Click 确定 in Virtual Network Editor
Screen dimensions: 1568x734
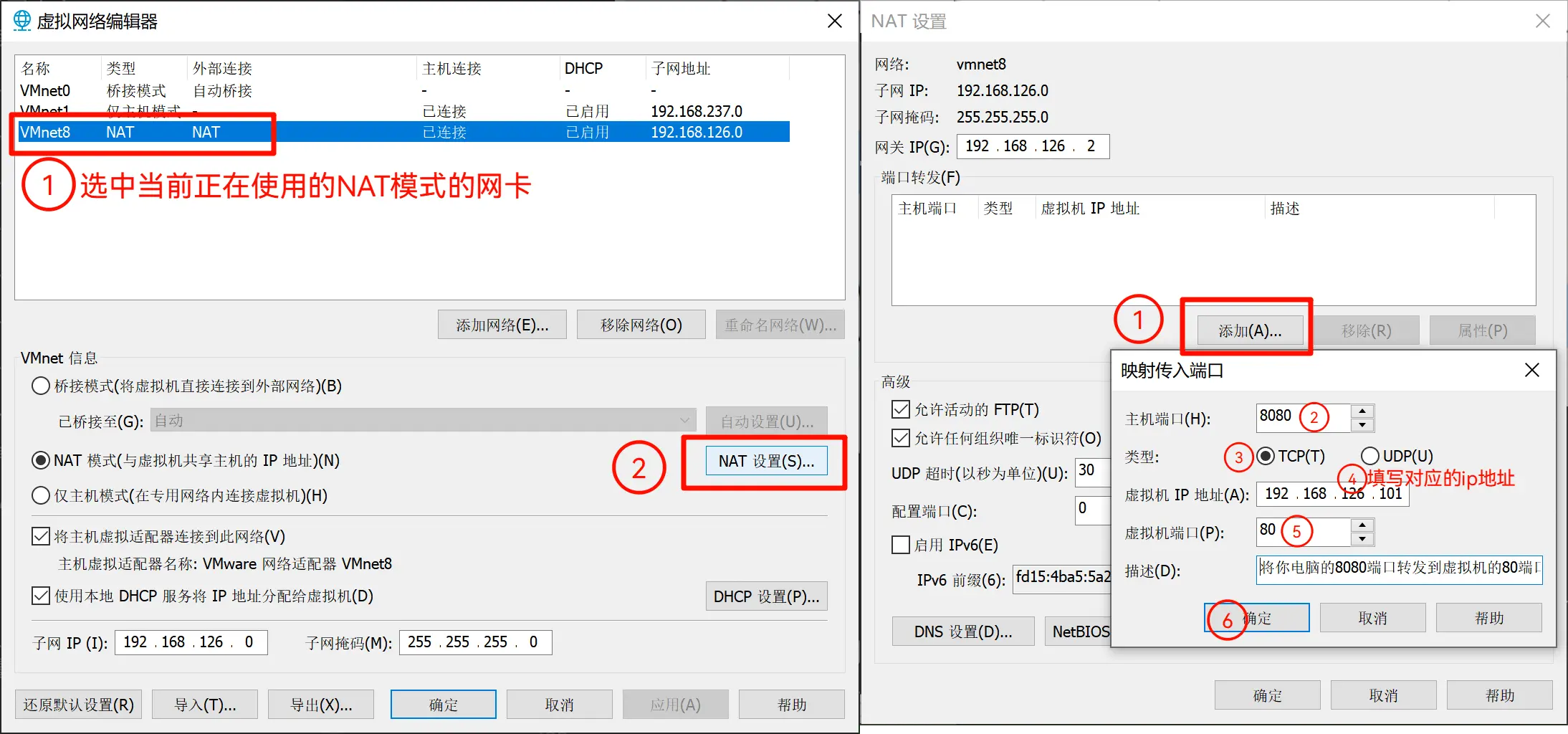[x=444, y=705]
